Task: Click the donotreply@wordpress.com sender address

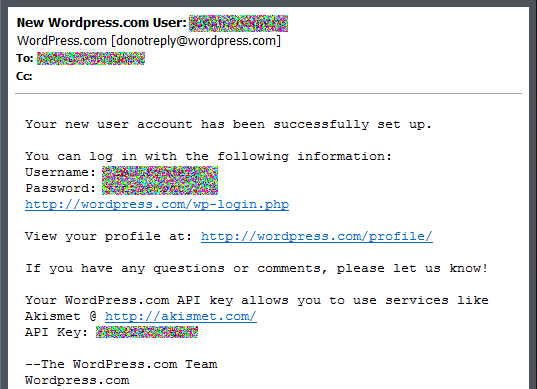Action: (x=198, y=41)
